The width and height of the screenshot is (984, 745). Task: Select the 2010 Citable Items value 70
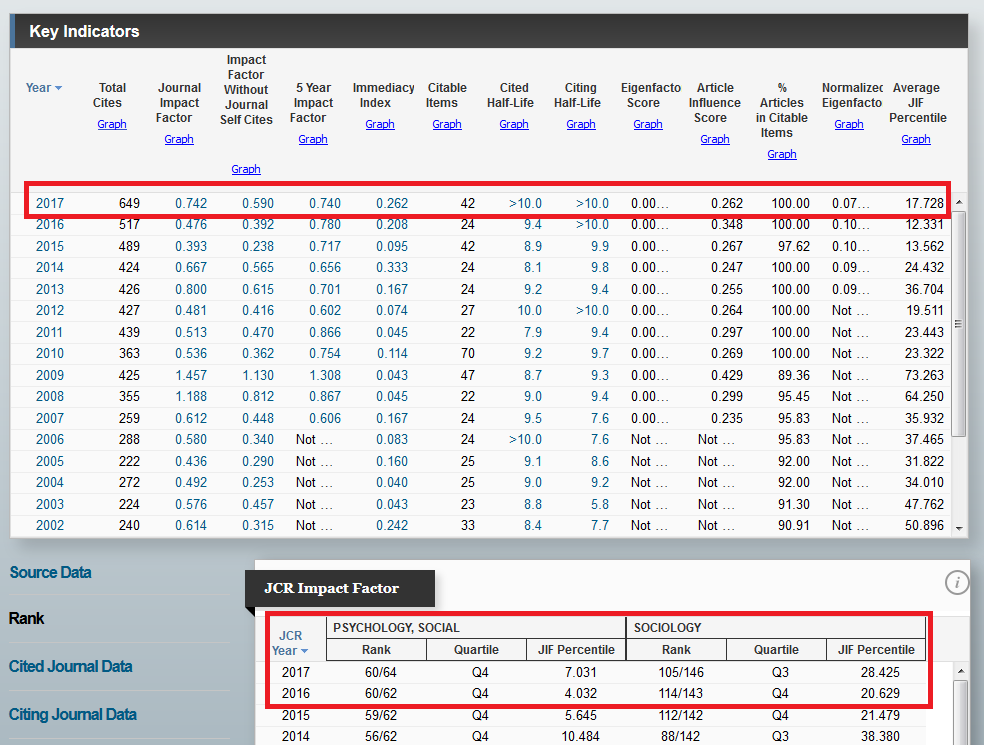click(468, 353)
